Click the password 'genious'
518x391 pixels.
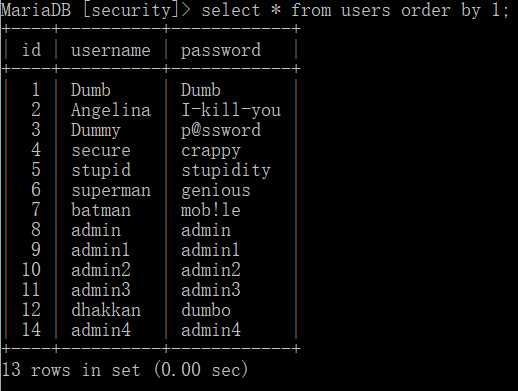coord(216,191)
